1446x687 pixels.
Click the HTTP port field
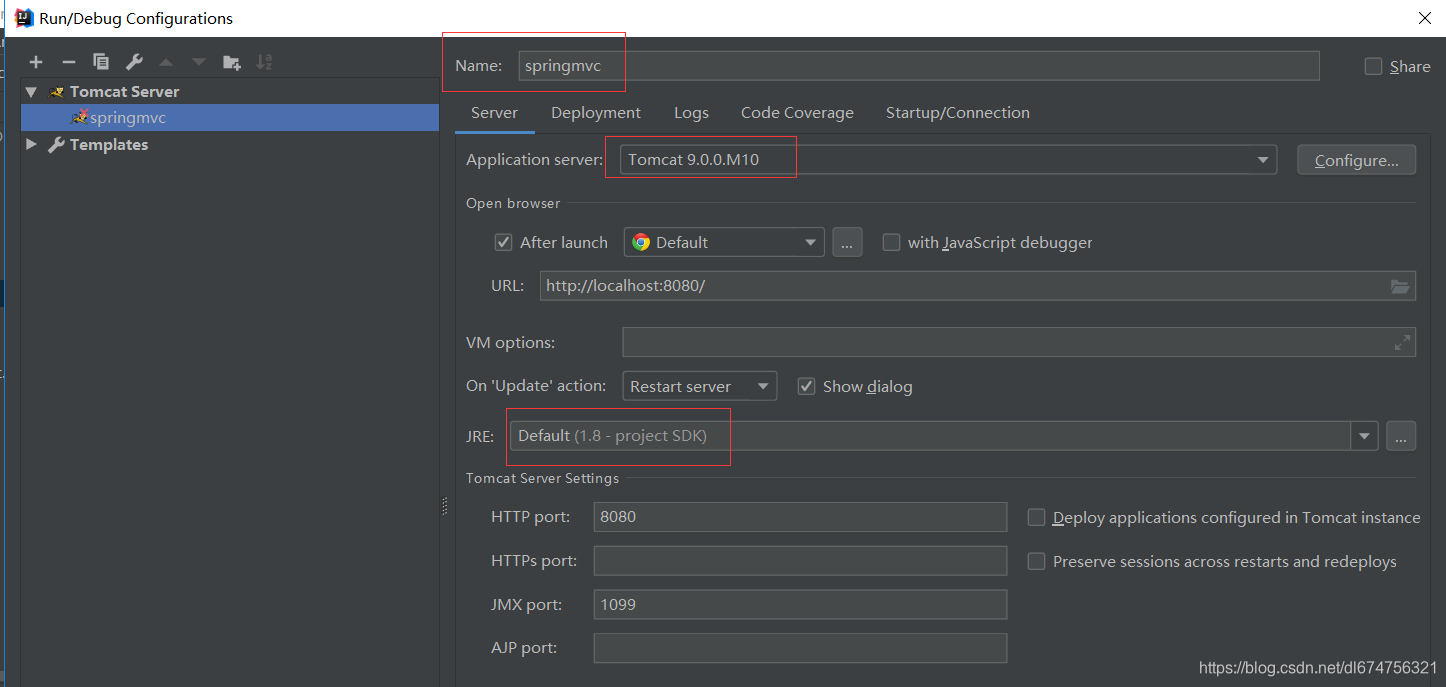800,517
